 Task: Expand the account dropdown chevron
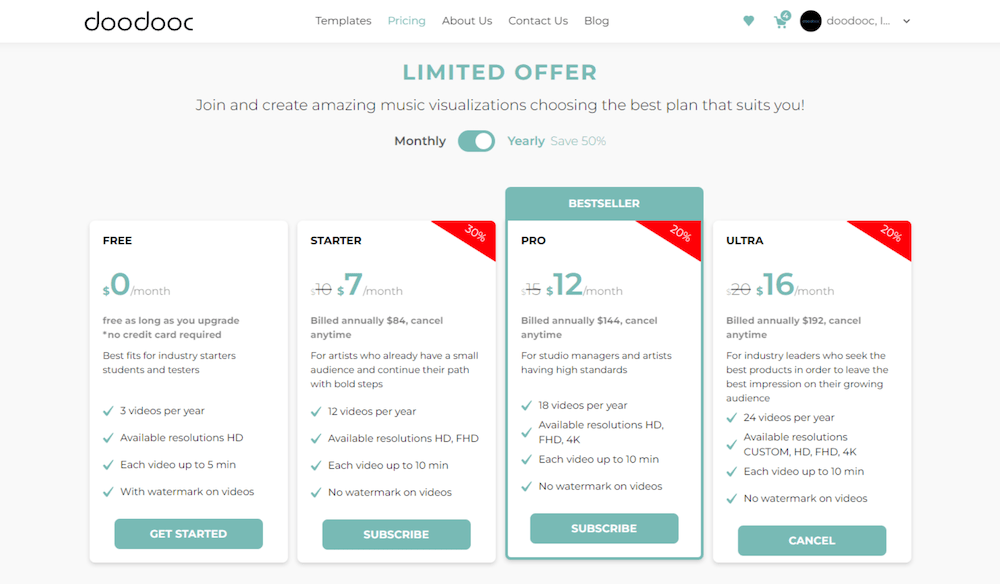pos(906,21)
